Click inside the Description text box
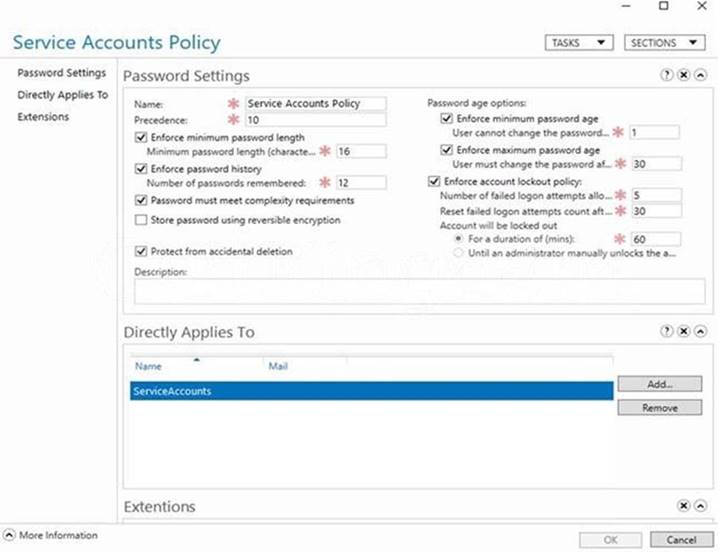Viewport: 718px width, 552px height. point(404,291)
